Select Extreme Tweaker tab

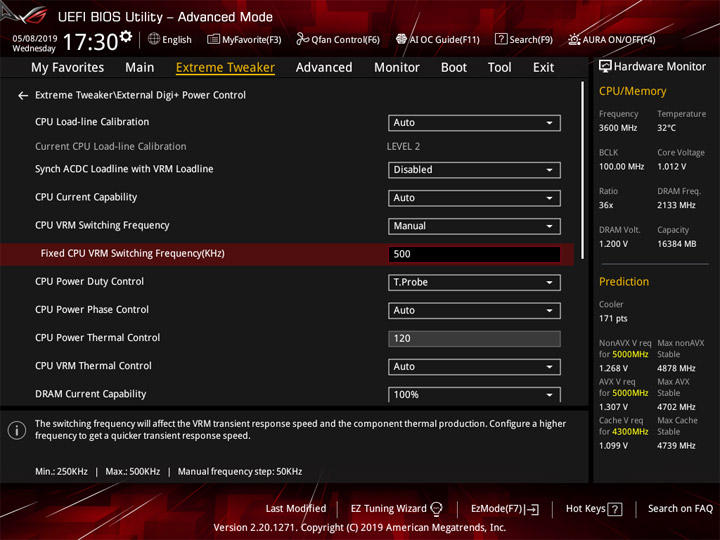point(225,68)
